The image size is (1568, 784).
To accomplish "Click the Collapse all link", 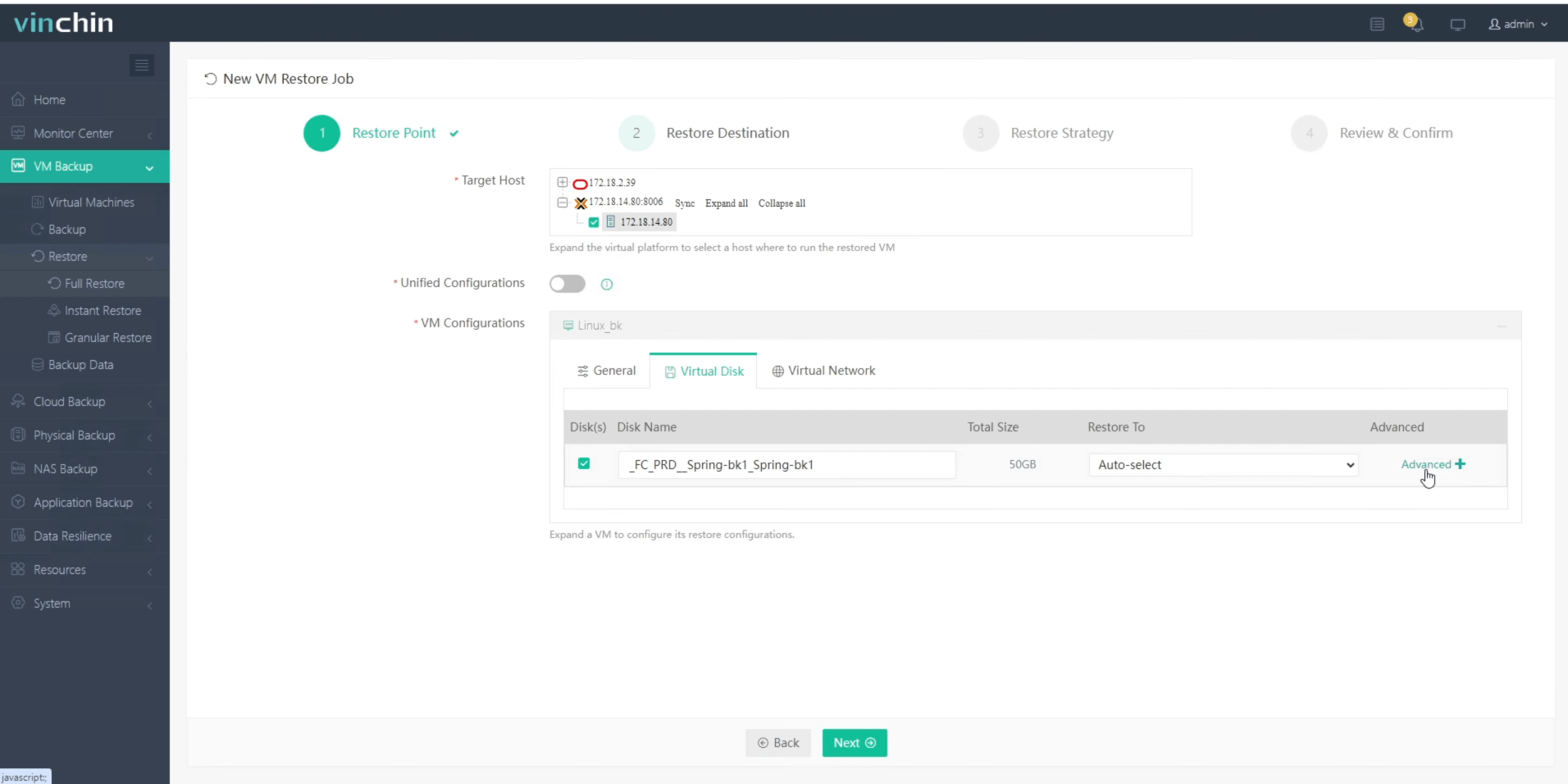I will pyautogui.click(x=782, y=203).
